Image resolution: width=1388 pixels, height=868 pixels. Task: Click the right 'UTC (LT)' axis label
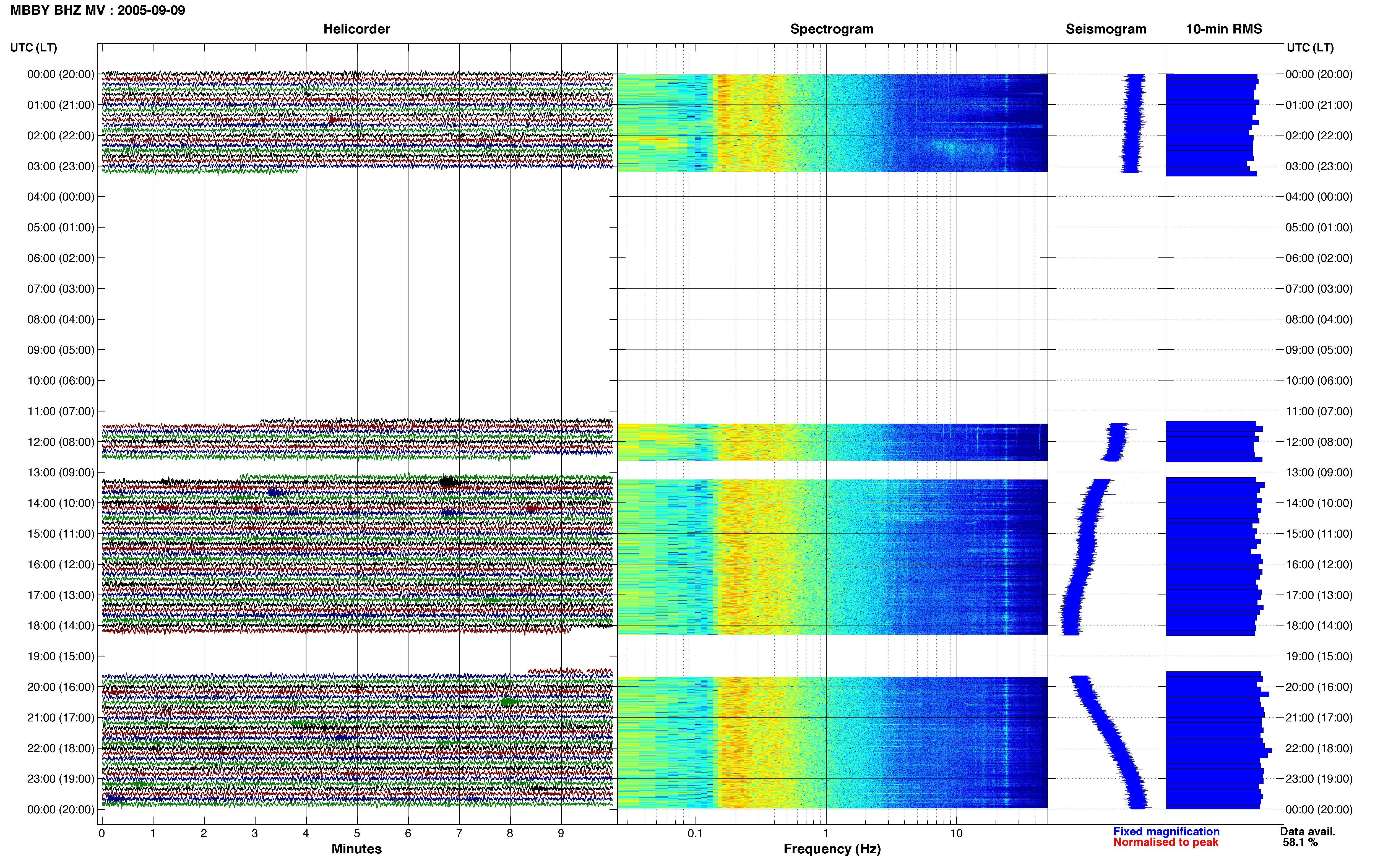pos(1310,48)
